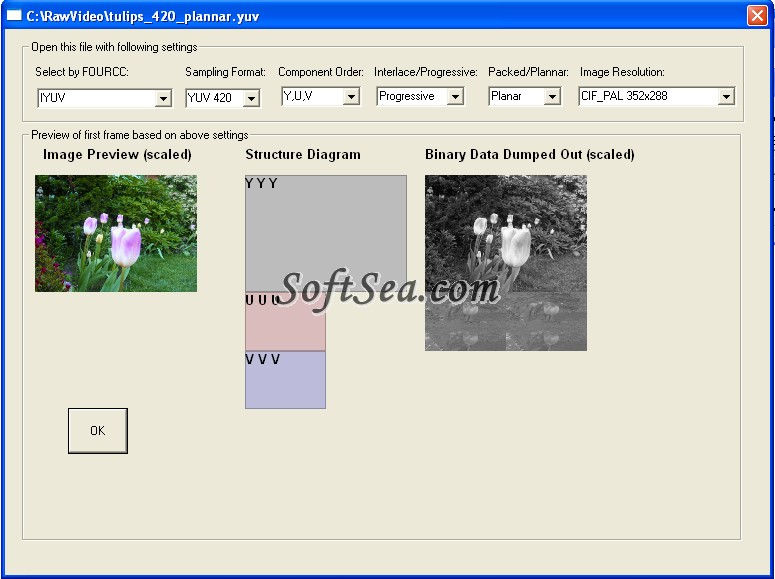775x579 pixels.
Task: Click the gray Y Y Y block in Structure Diagram
Action: pos(326,233)
